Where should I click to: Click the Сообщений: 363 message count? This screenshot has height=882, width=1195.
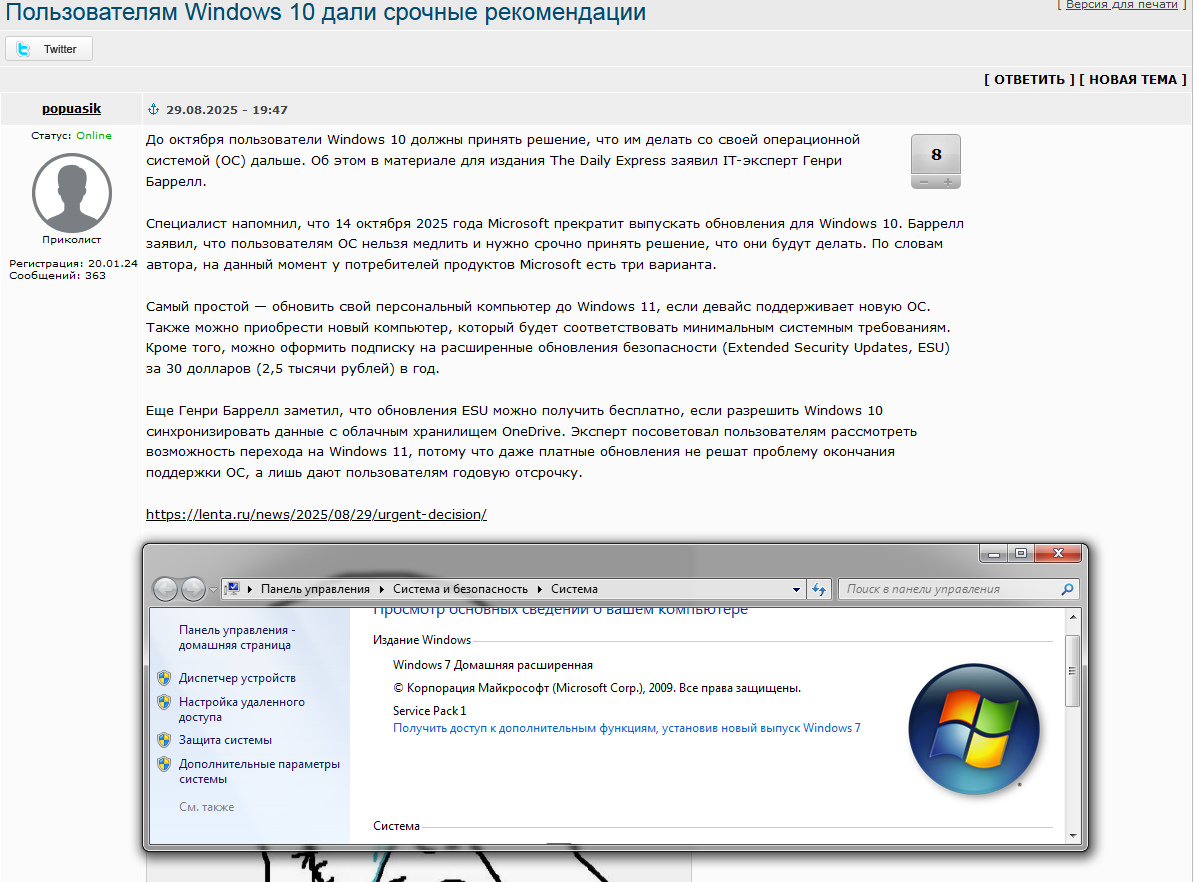click(x=57, y=276)
